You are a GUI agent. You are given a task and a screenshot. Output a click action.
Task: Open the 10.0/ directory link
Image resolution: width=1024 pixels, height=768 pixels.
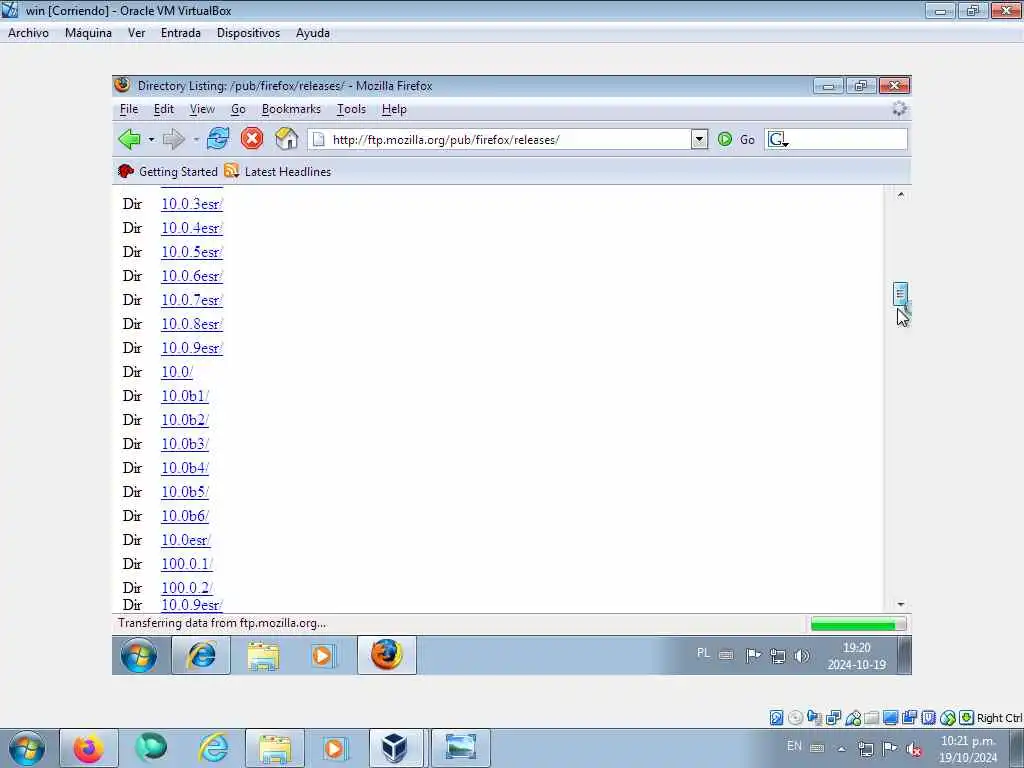coord(177,372)
